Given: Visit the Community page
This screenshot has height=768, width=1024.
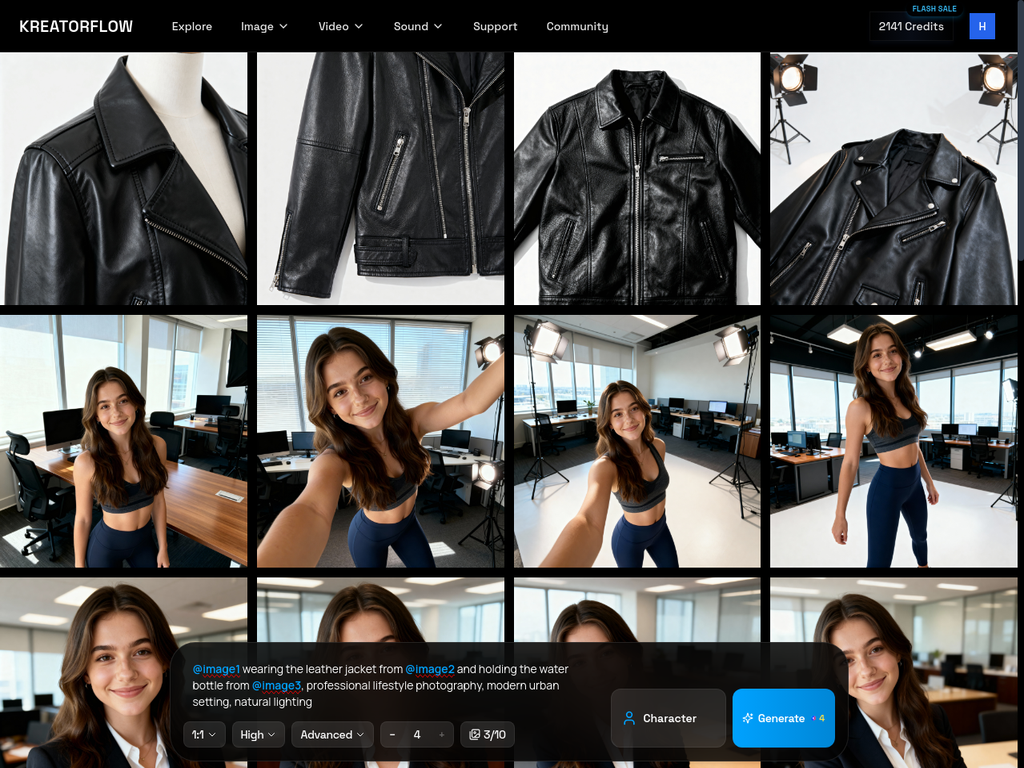Looking at the screenshot, I should click(577, 26).
